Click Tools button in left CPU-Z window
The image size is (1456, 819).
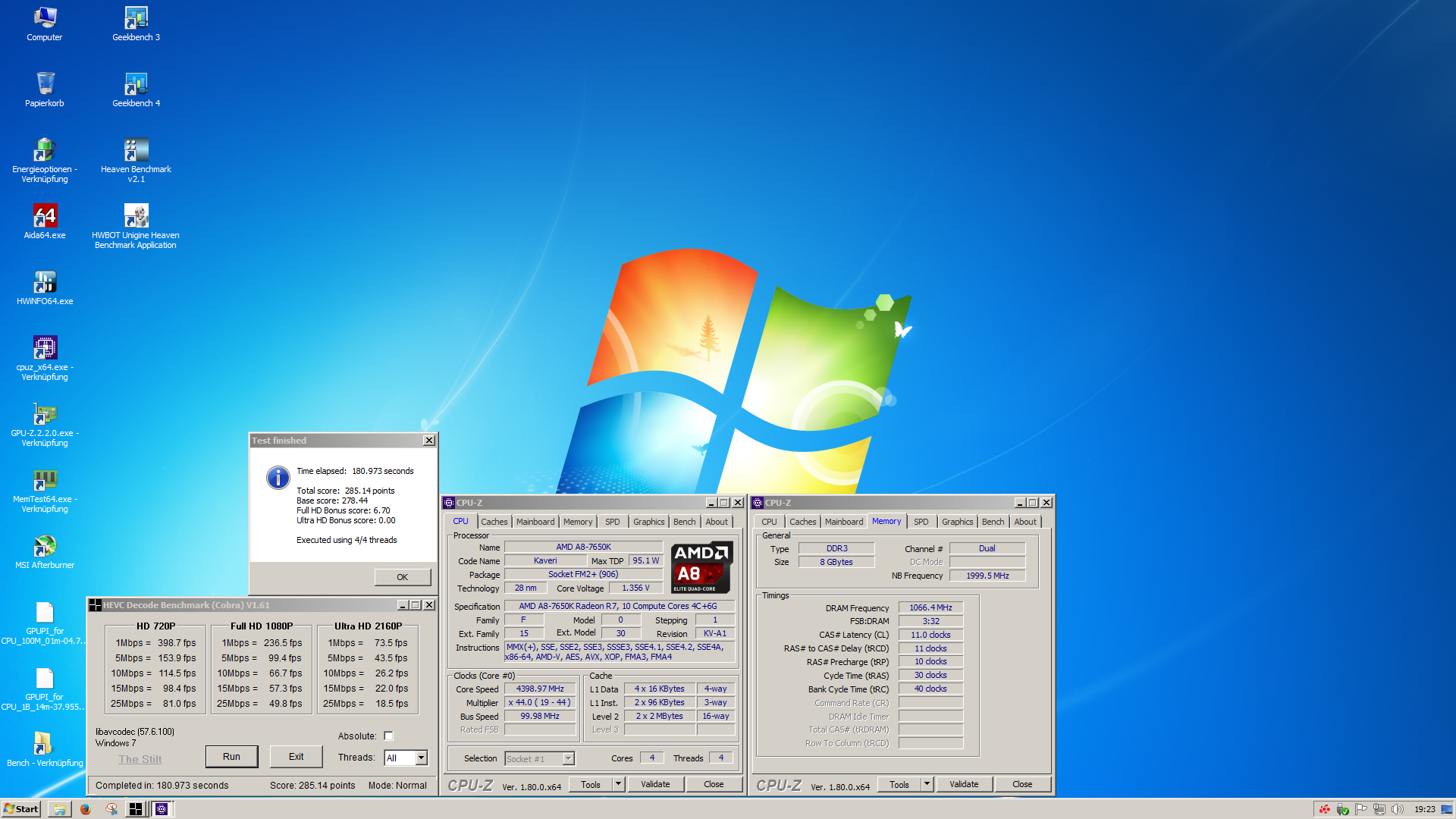[x=591, y=784]
